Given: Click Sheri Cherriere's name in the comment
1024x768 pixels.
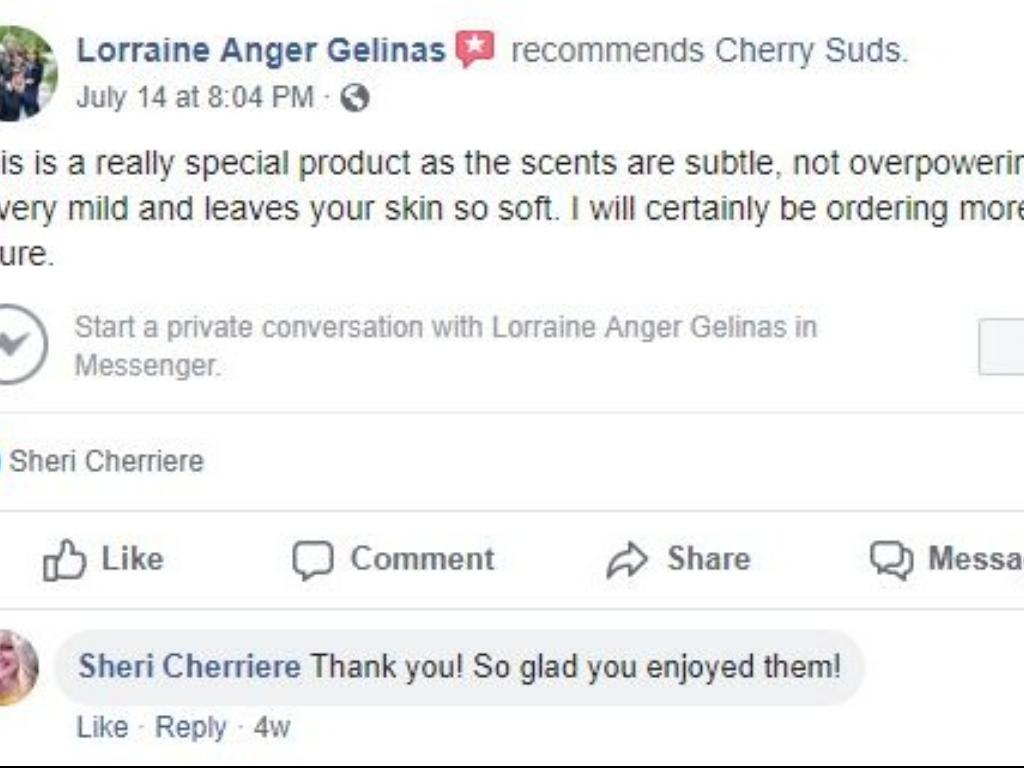Looking at the screenshot, I should tap(189, 666).
